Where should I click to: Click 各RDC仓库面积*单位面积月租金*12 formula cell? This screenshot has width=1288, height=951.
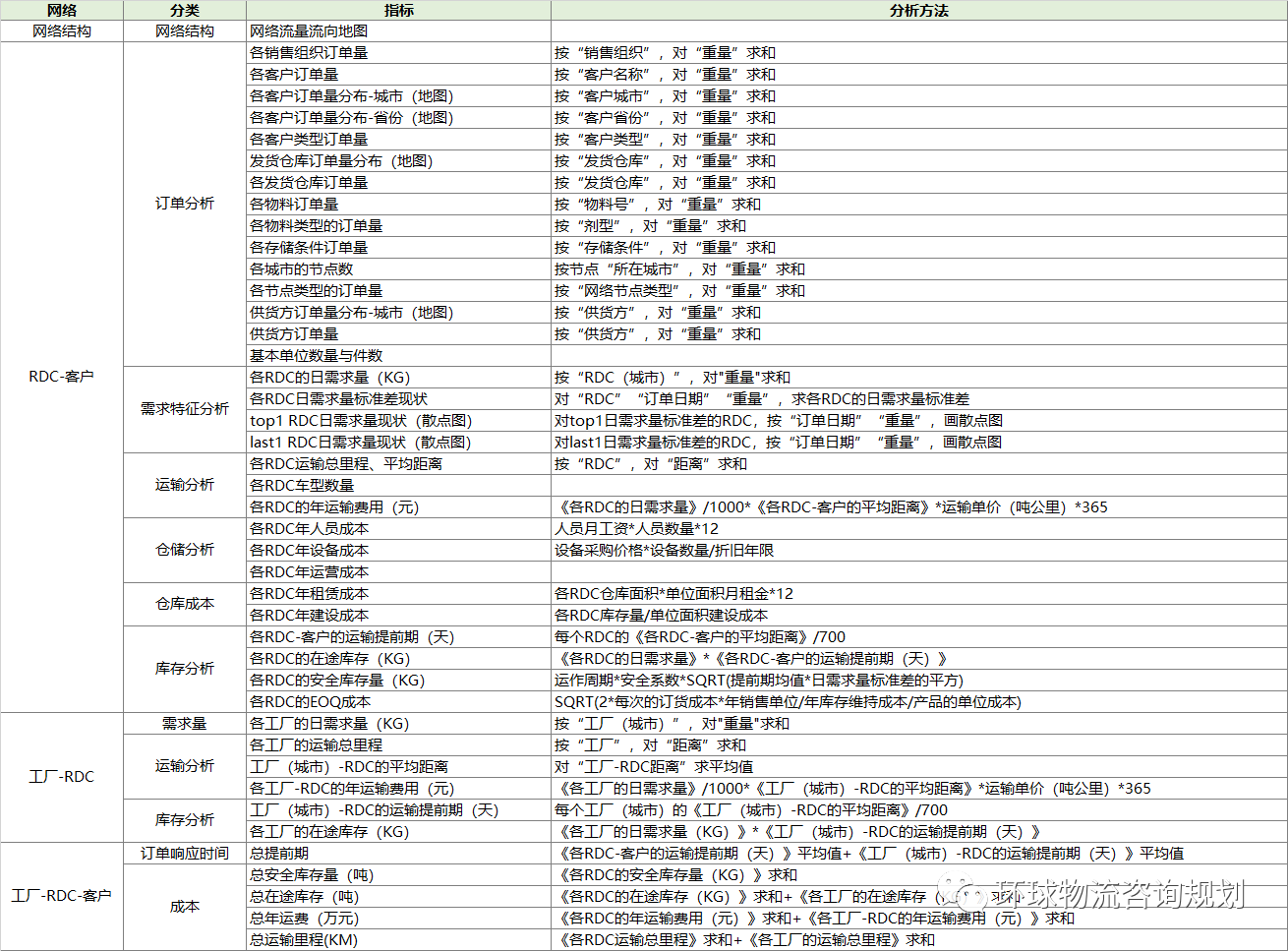pyautogui.click(x=918, y=593)
